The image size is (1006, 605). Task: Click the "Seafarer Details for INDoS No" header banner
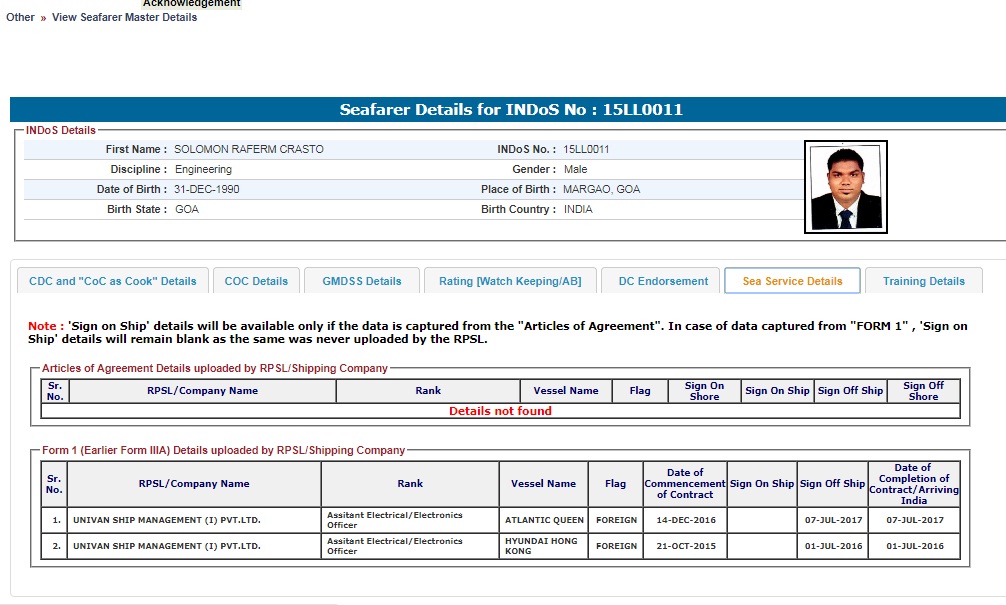pos(510,110)
